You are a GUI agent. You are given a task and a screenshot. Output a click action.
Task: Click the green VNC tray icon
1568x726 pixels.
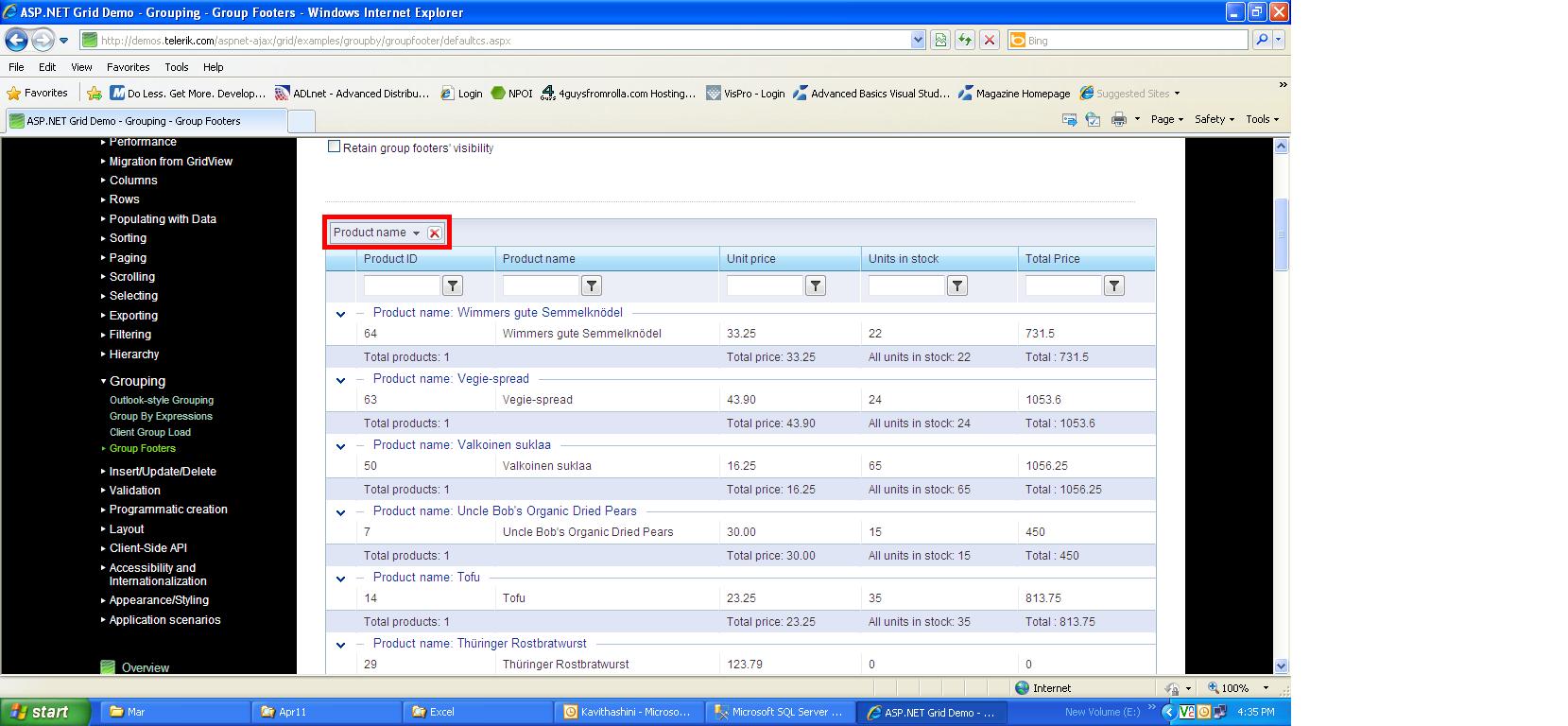pos(1187,712)
